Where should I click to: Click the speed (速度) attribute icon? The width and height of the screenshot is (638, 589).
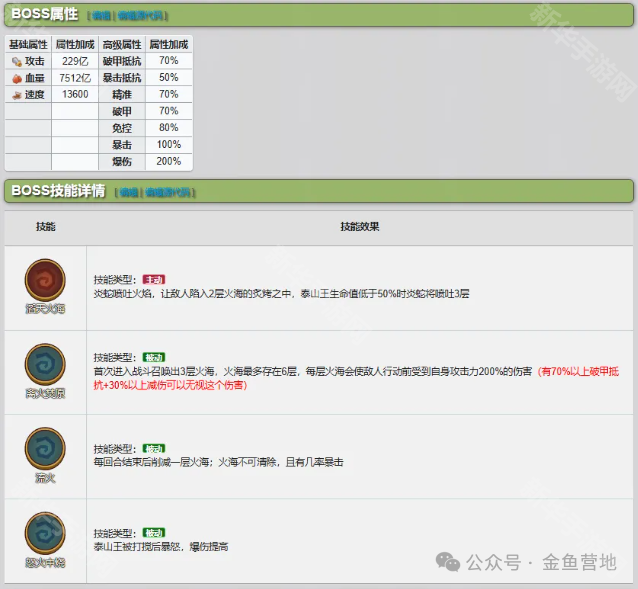(x=17, y=94)
